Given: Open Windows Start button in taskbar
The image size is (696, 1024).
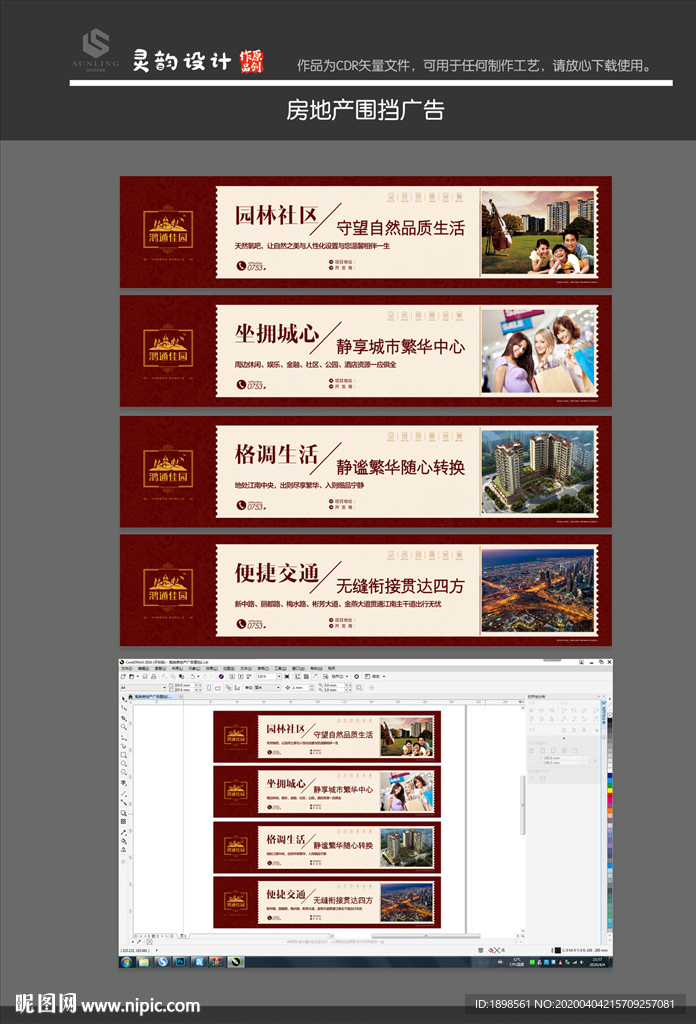Looking at the screenshot, I should point(126,962).
